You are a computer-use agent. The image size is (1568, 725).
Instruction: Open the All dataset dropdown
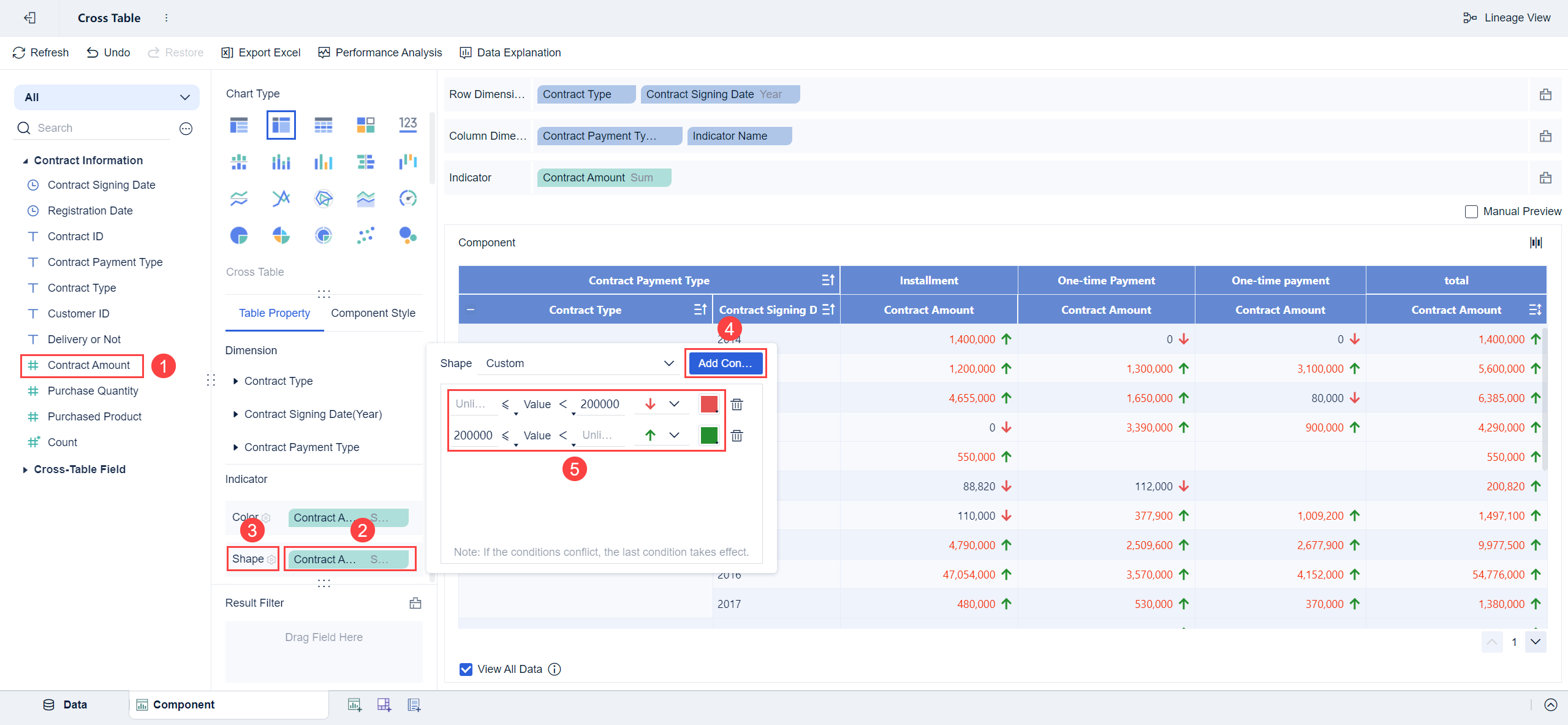pyautogui.click(x=107, y=97)
